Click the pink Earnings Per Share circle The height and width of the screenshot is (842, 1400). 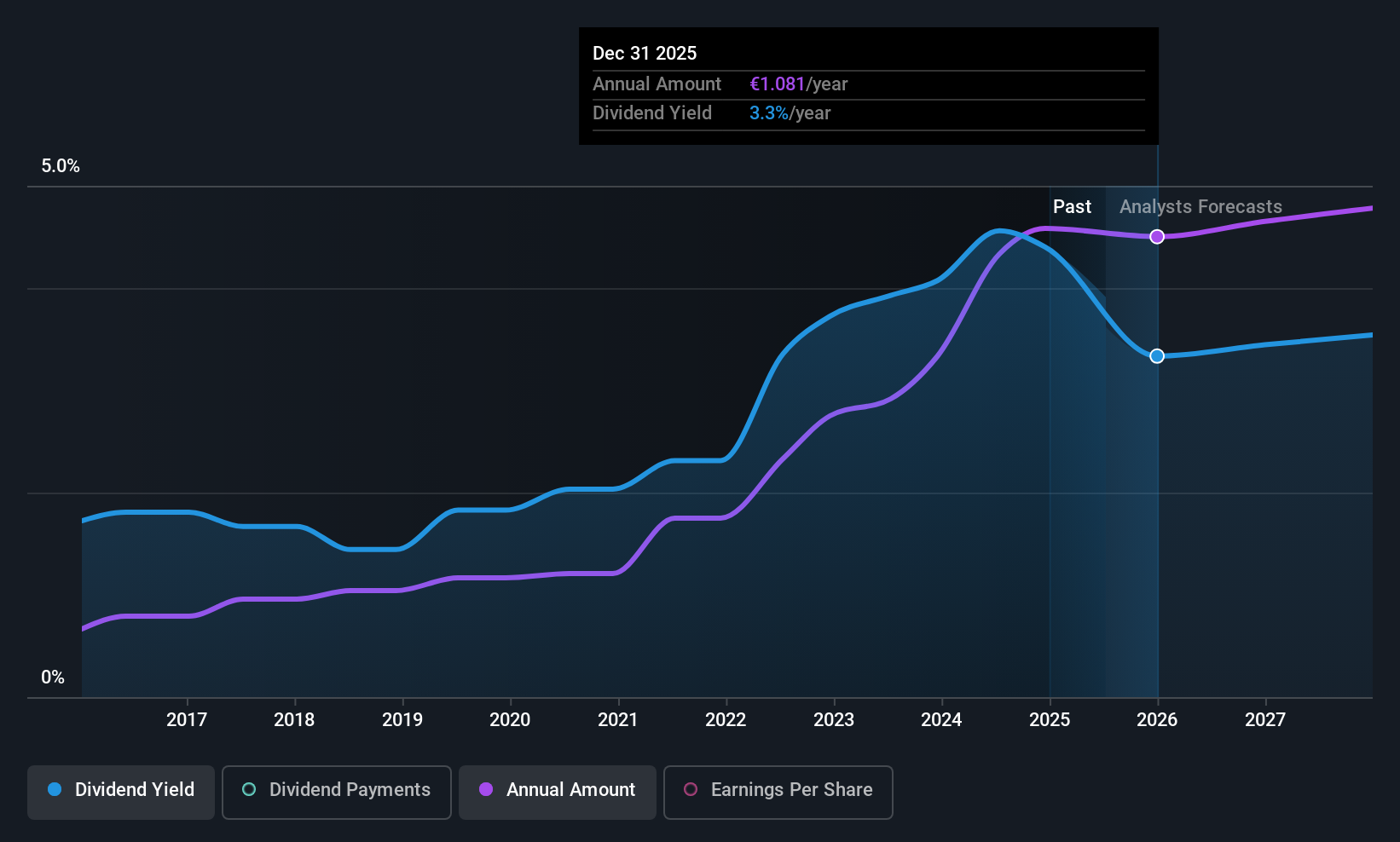[691, 789]
